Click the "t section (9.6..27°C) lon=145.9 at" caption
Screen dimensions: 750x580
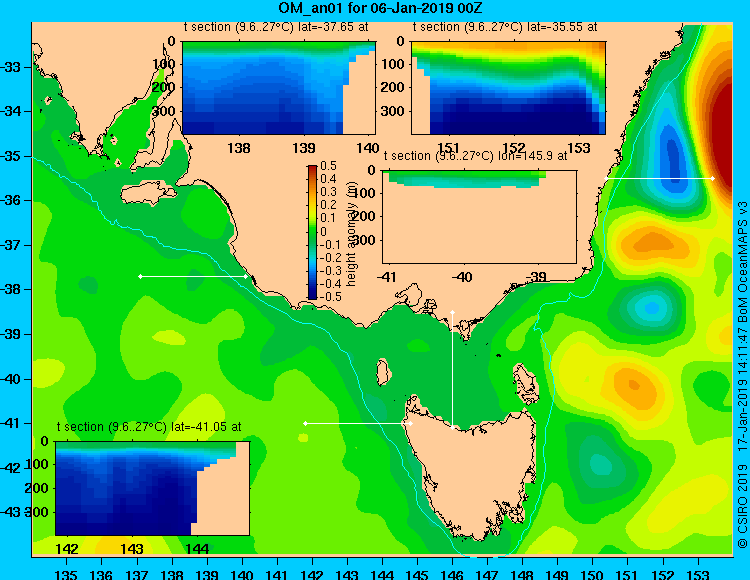tap(475, 156)
